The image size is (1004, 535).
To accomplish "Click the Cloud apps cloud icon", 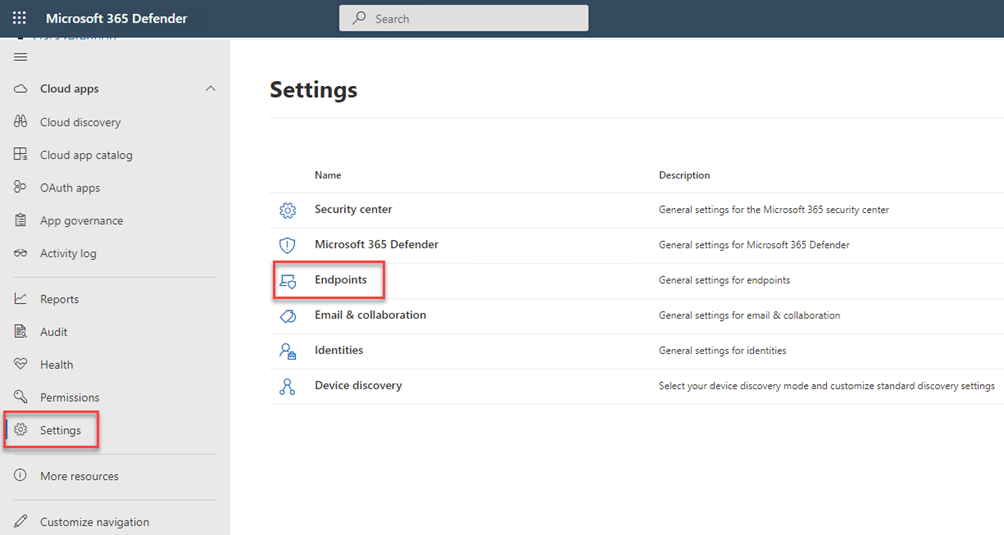I will [20, 88].
